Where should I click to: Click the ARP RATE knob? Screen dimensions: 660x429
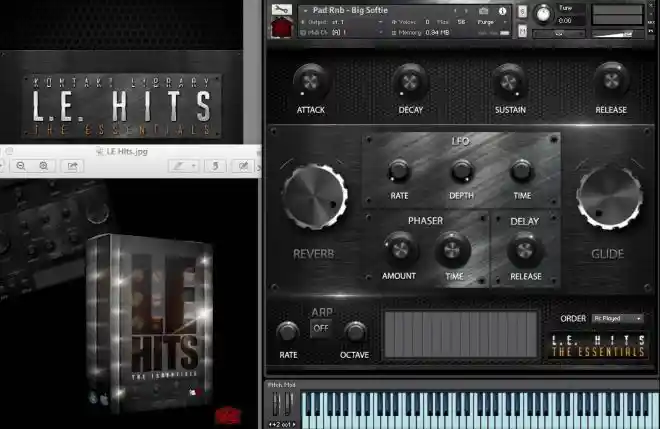tap(288, 331)
